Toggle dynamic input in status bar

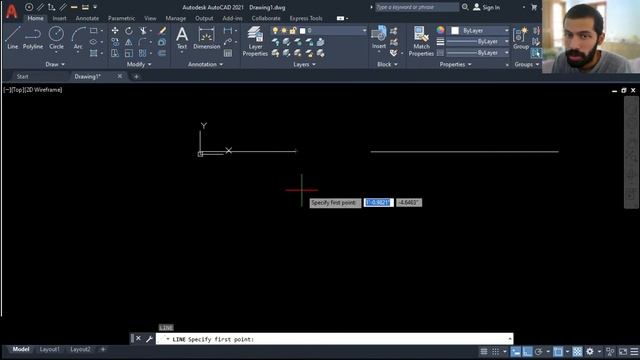click(x=516, y=351)
